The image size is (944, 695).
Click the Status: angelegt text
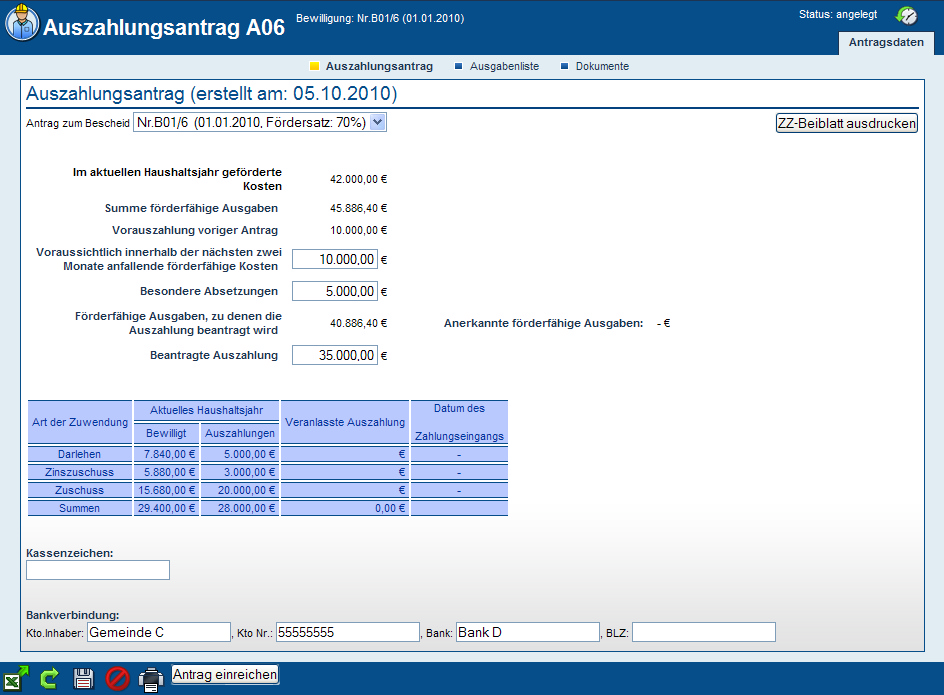pos(838,14)
